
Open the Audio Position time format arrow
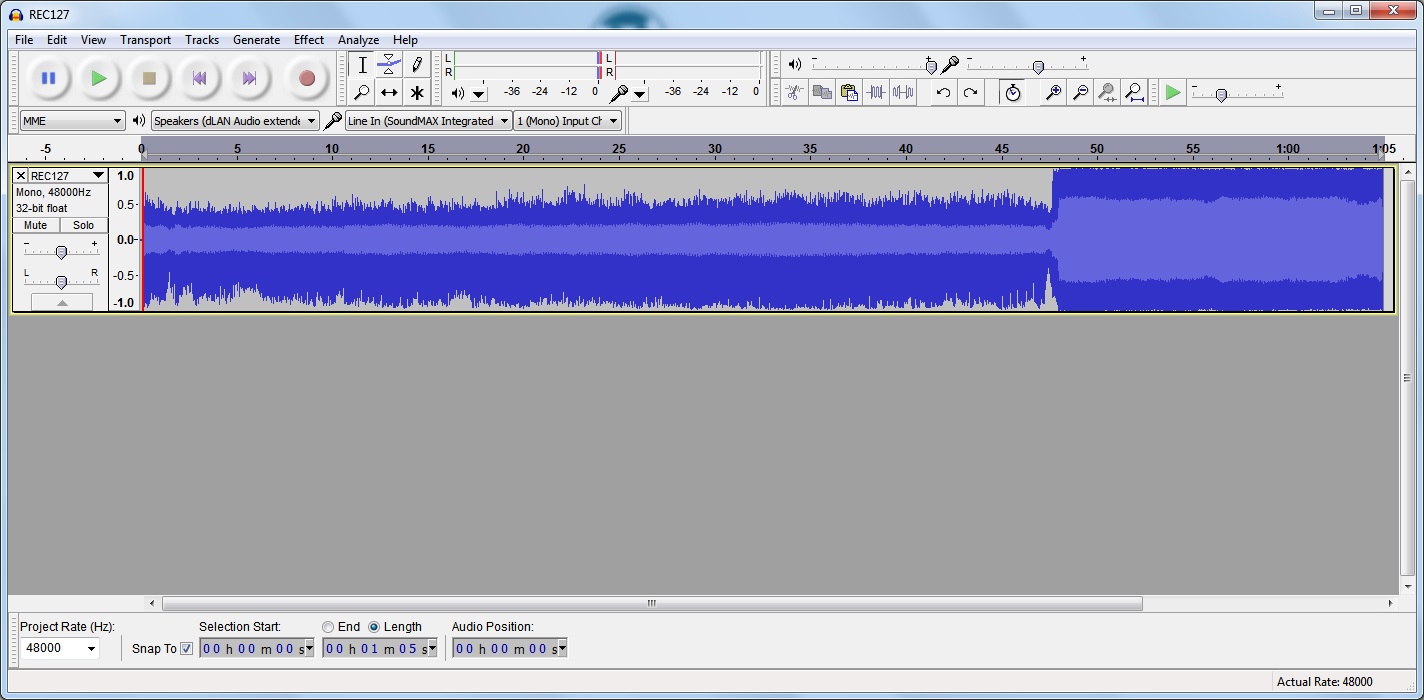point(561,648)
